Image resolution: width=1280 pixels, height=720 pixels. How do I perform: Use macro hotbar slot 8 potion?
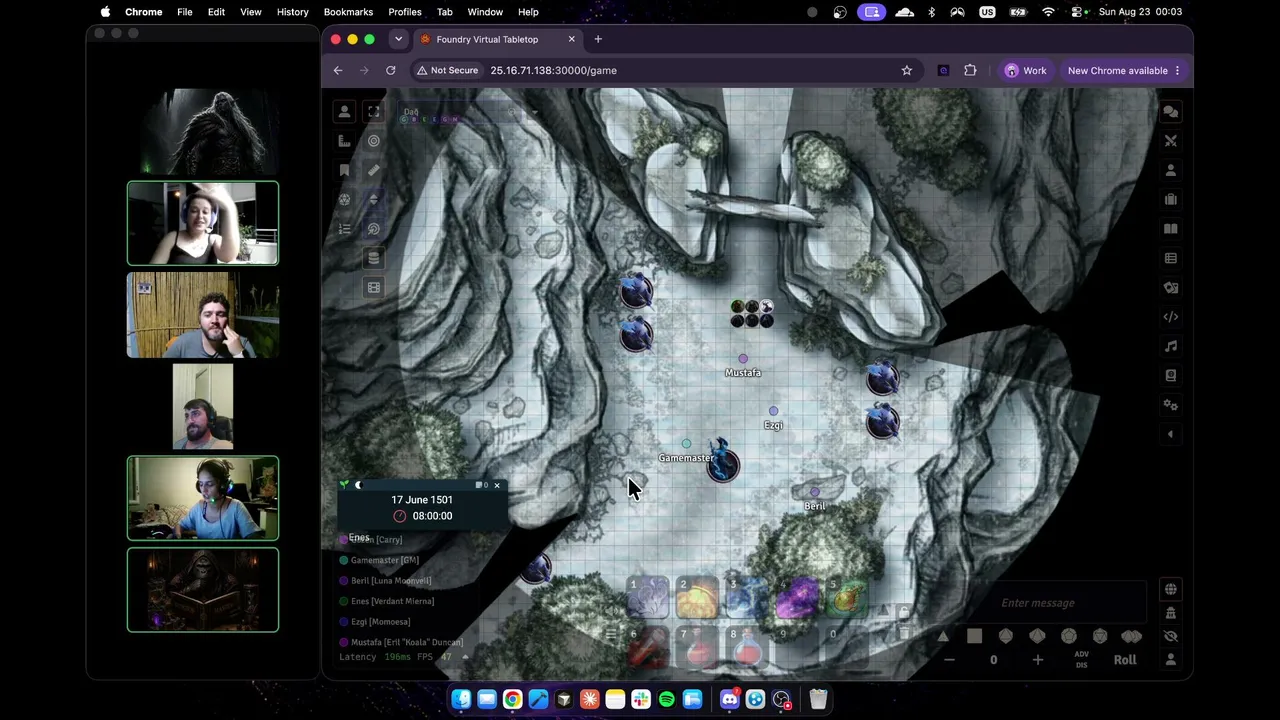(x=747, y=647)
